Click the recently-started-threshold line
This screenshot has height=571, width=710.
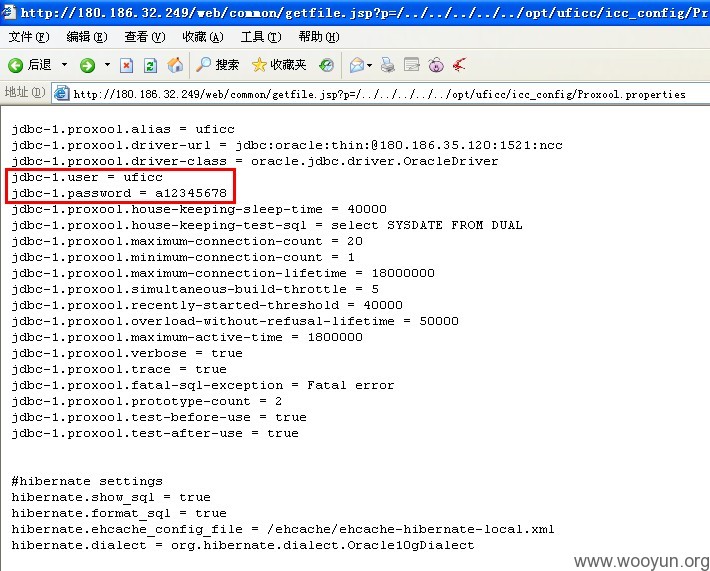pyautogui.click(x=207, y=305)
